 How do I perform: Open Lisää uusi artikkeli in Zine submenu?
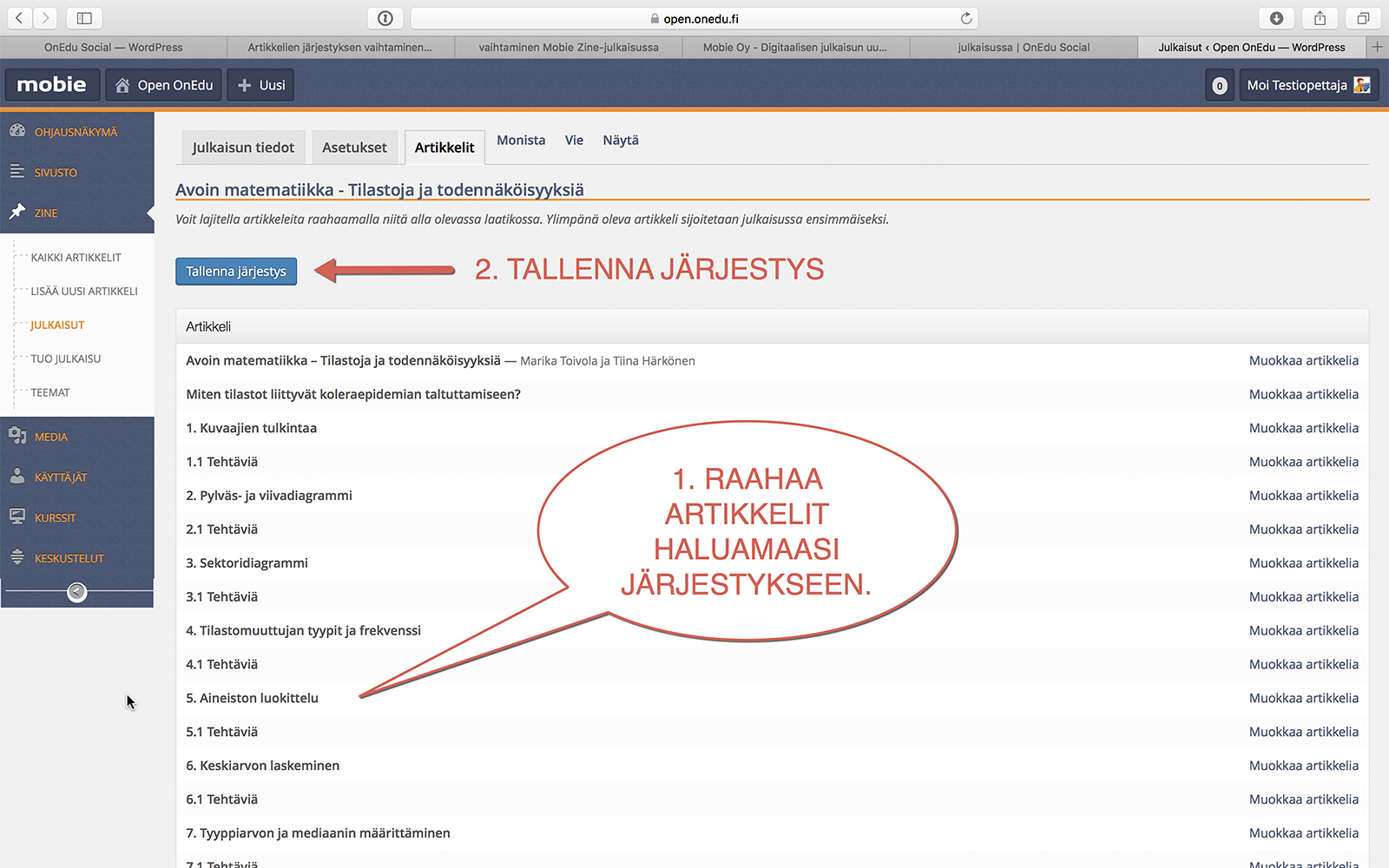pos(84,292)
